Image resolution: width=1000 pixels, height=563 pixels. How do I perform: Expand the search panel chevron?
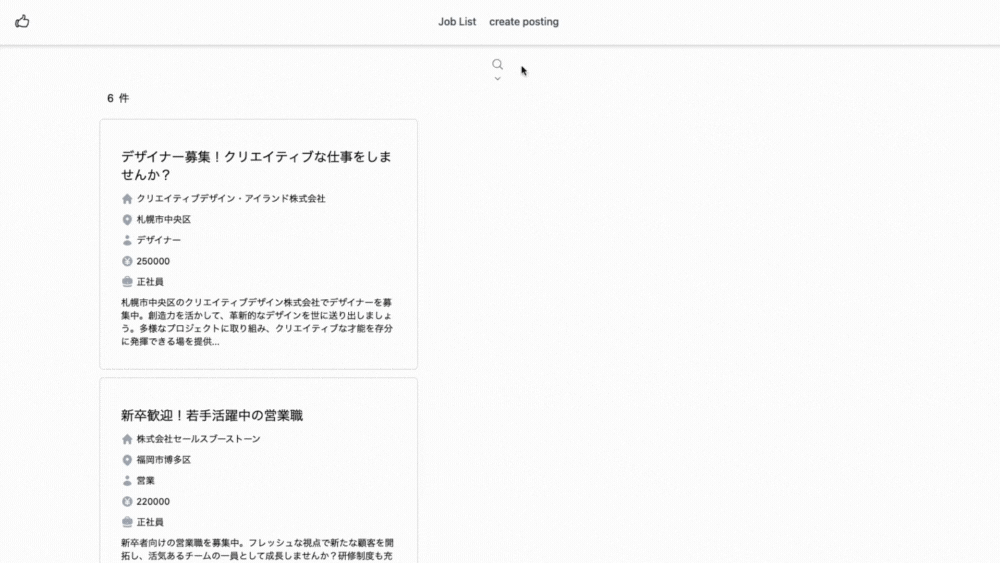click(x=497, y=78)
